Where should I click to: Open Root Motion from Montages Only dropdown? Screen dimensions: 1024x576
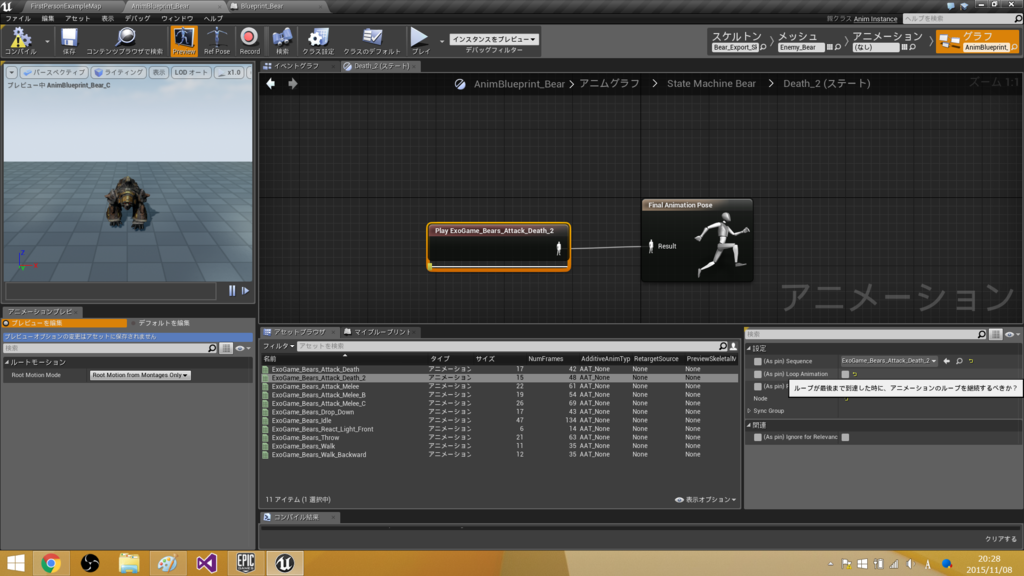pyautogui.click(x=140, y=376)
